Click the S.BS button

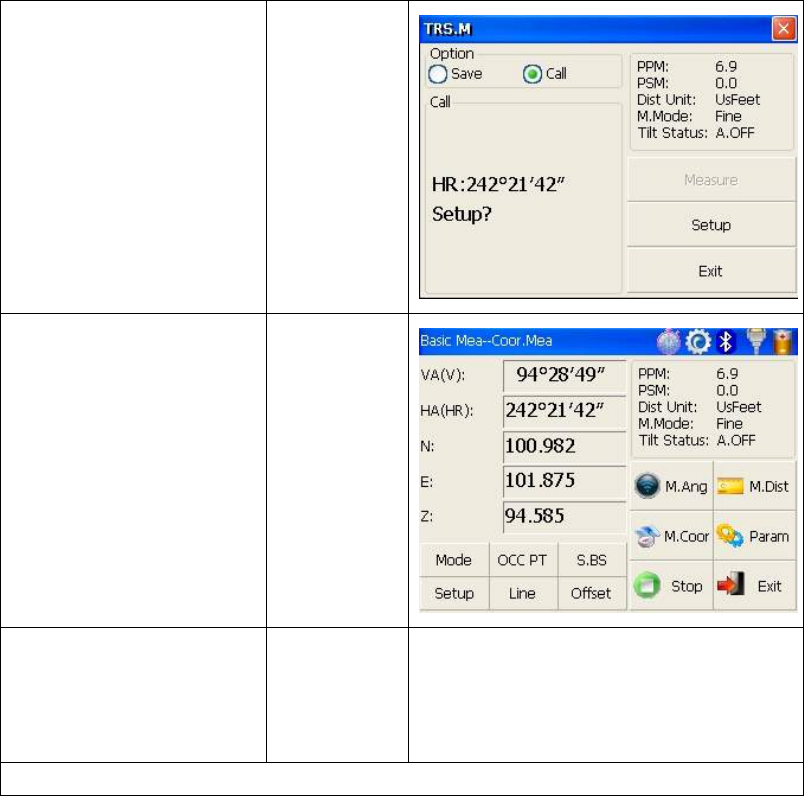click(592, 560)
